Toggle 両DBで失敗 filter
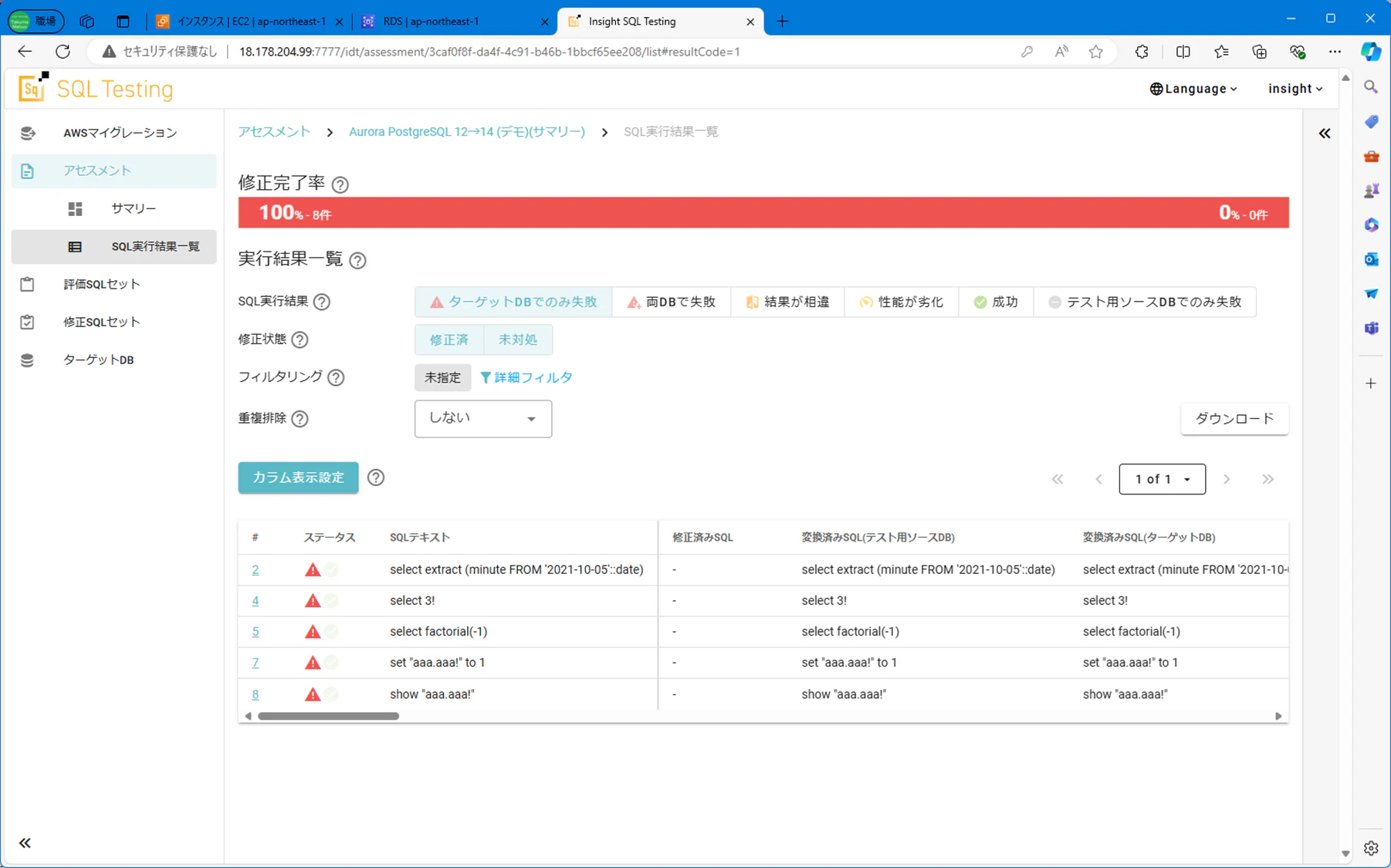This screenshot has width=1391, height=868. [672, 302]
